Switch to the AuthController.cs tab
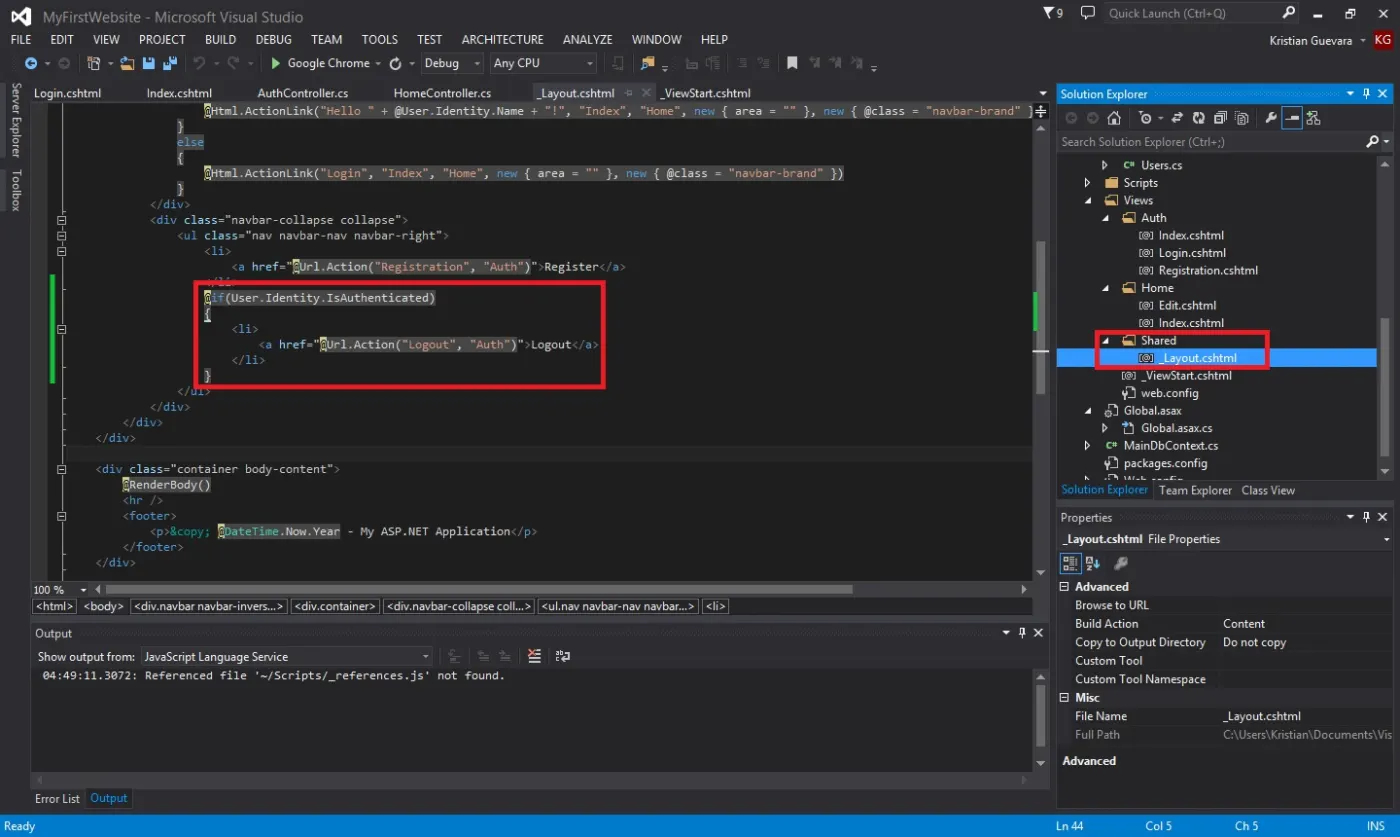Image resolution: width=1400 pixels, height=837 pixels. (x=303, y=93)
